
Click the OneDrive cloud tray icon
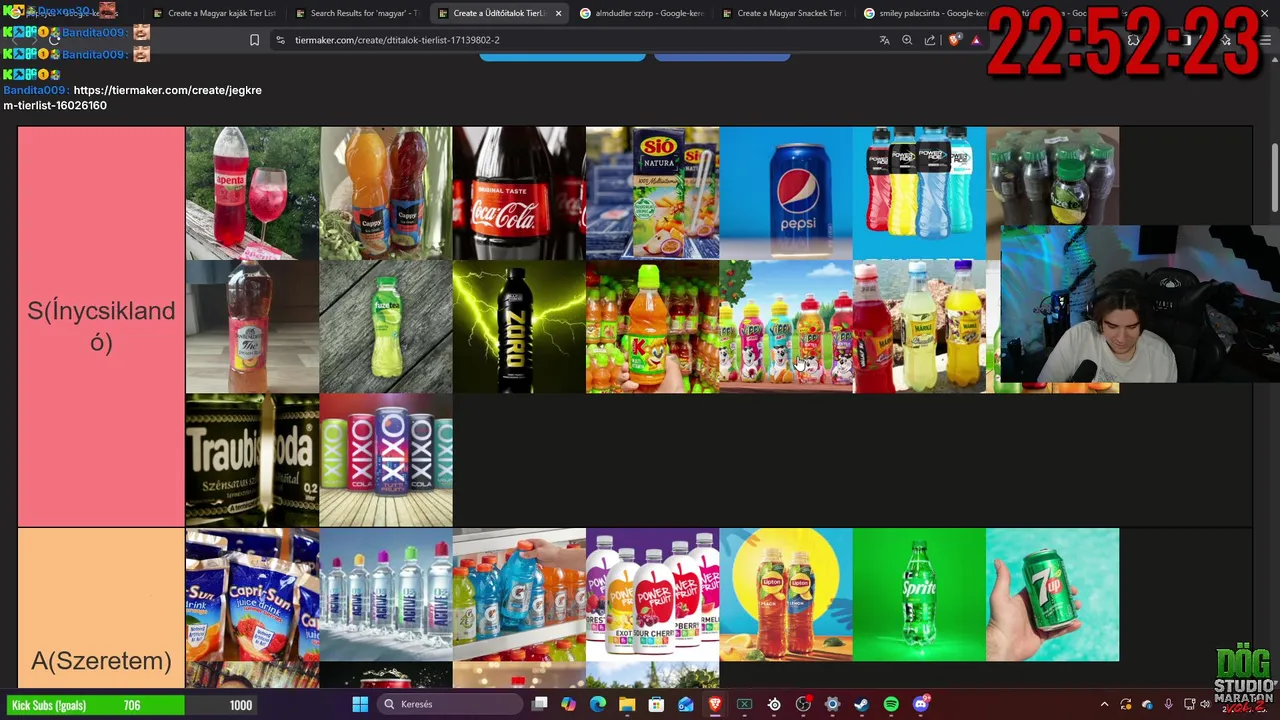tap(1147, 704)
